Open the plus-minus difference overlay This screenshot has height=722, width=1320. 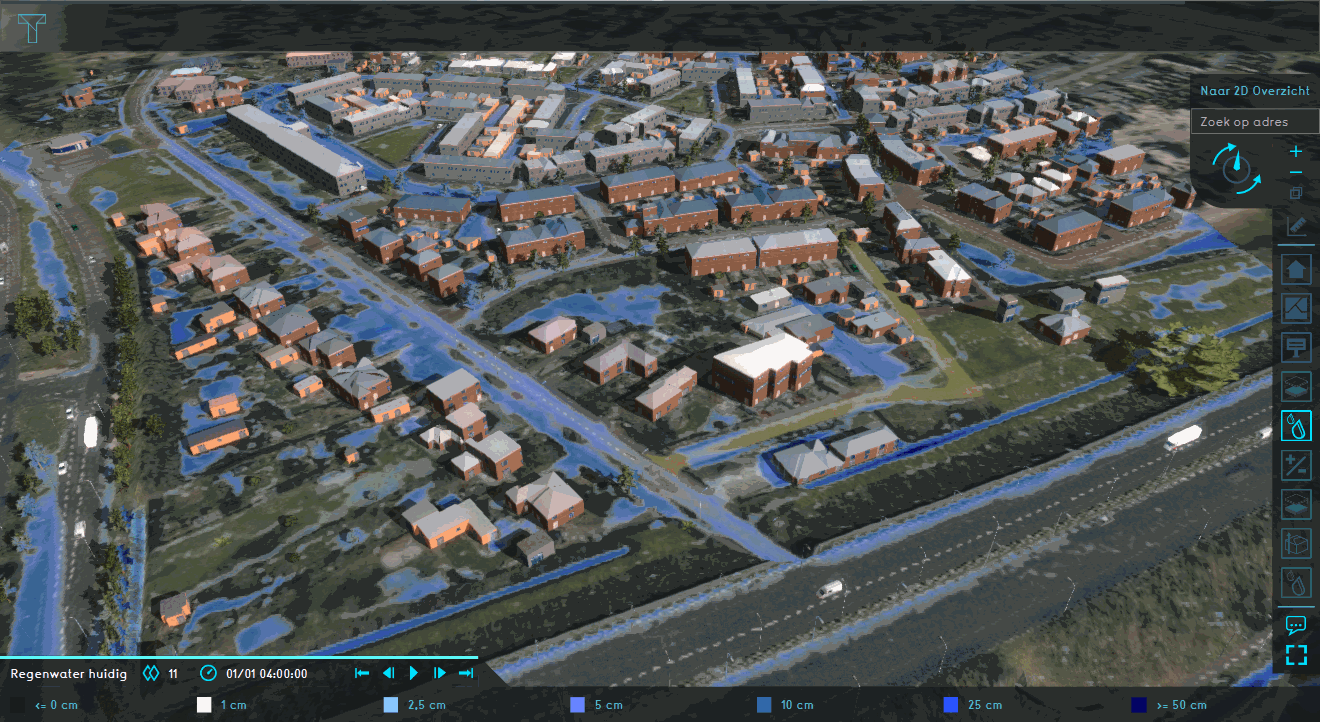[1297, 465]
